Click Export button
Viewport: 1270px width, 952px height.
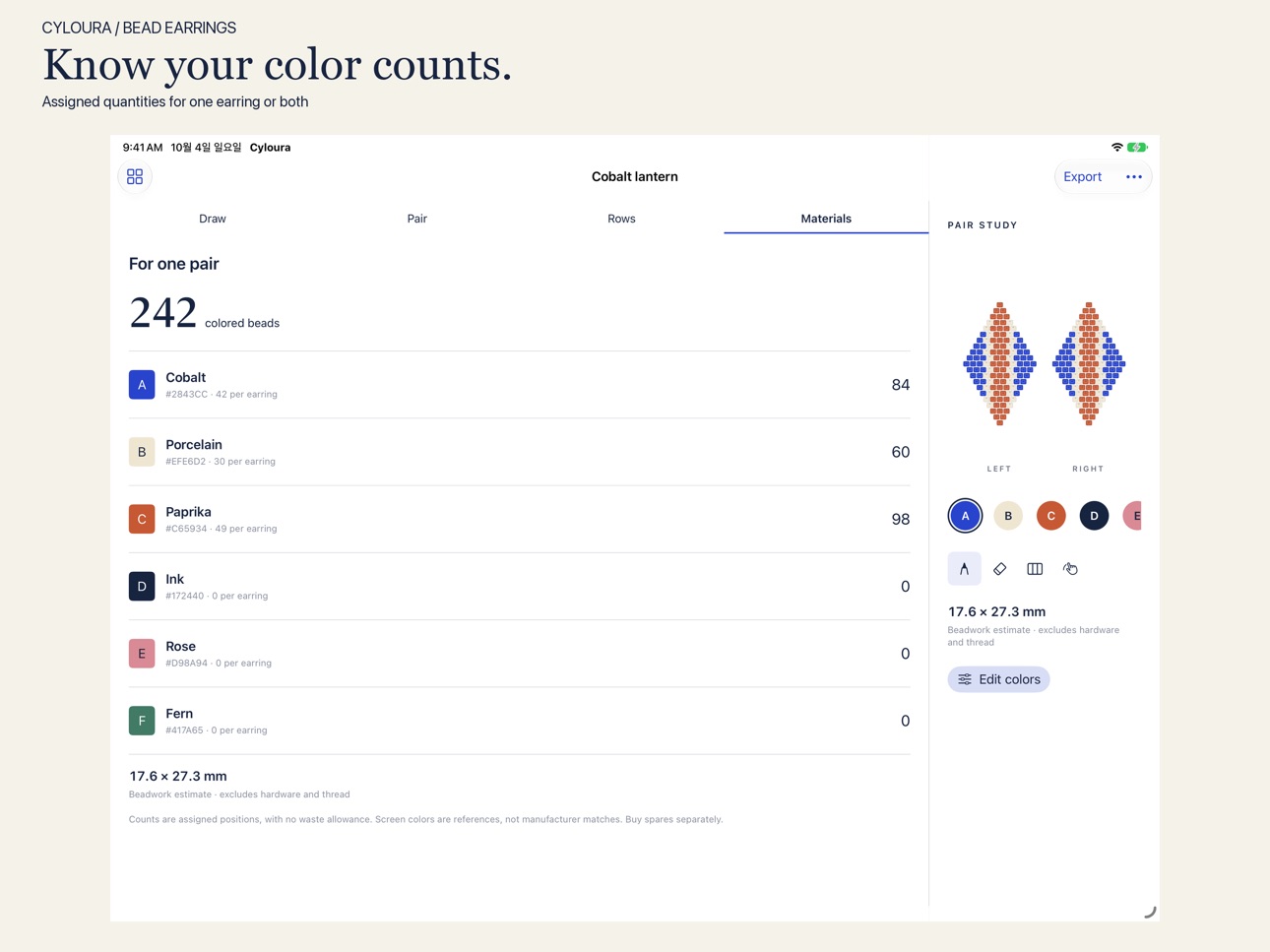pos(1082,177)
